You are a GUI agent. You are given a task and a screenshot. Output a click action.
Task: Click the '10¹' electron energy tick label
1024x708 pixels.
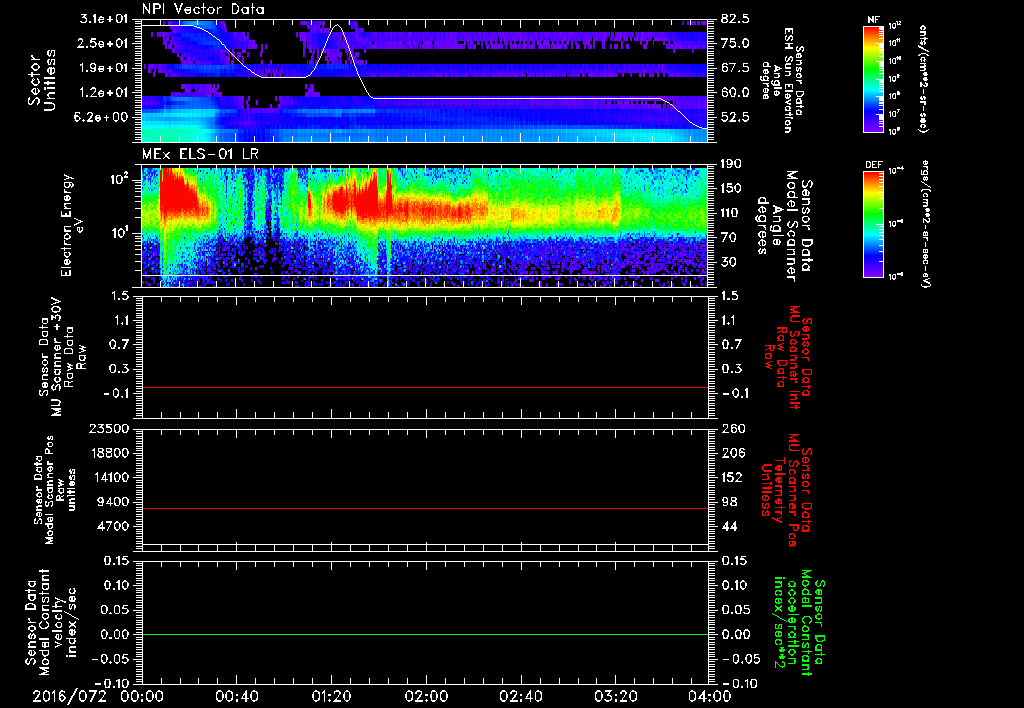(120, 234)
